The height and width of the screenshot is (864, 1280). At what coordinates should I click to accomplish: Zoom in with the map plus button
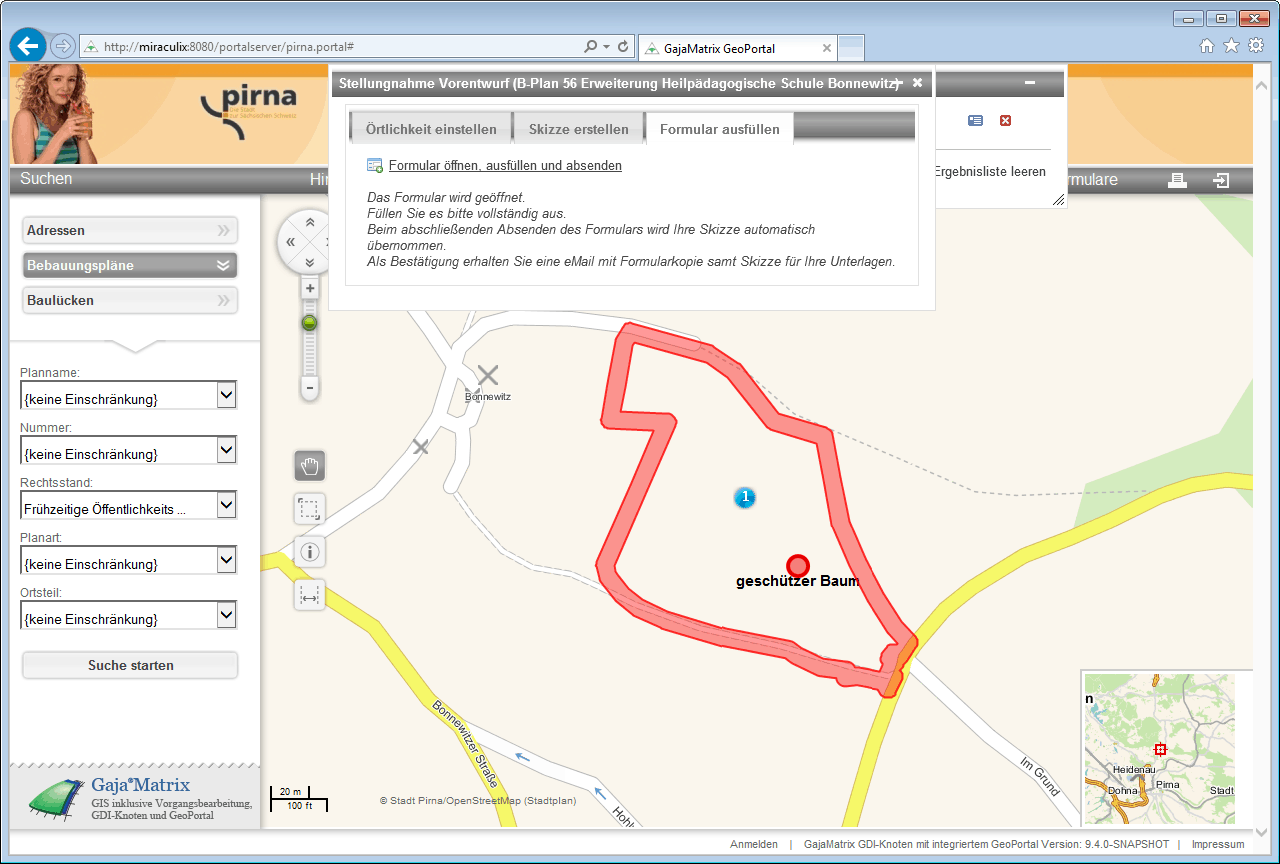(x=310, y=289)
